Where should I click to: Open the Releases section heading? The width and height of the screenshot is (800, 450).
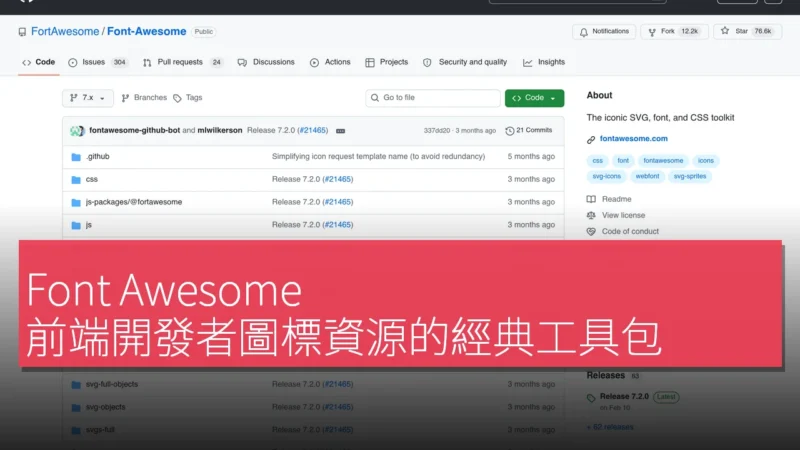606,376
